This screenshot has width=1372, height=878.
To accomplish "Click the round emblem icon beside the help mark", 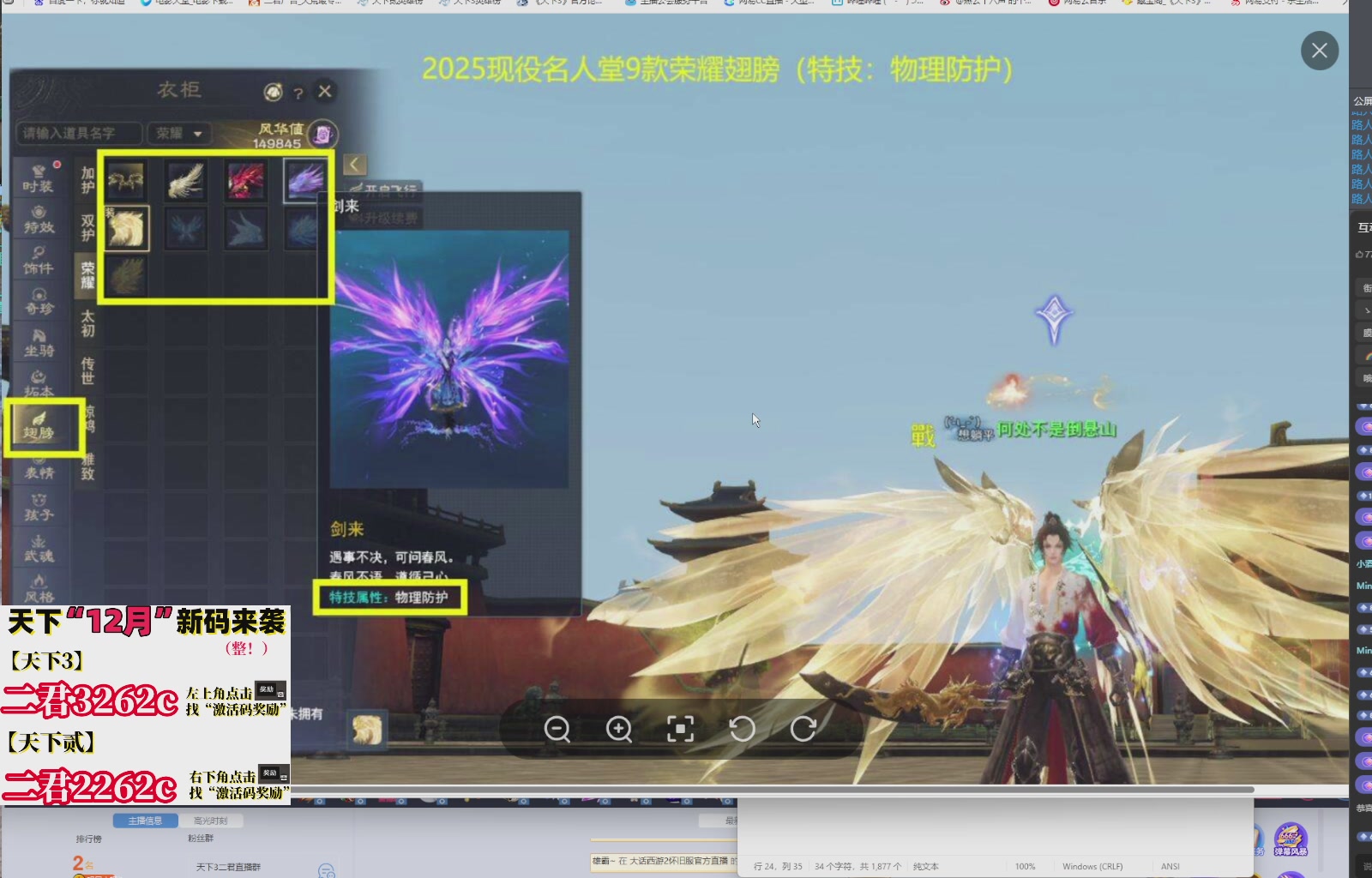I will [273, 92].
